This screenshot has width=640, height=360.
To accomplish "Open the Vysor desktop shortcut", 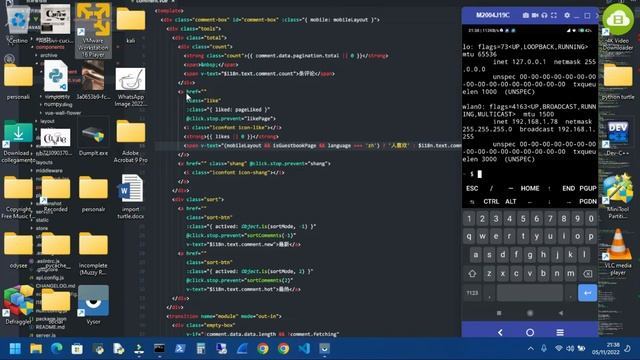I will coord(93,304).
